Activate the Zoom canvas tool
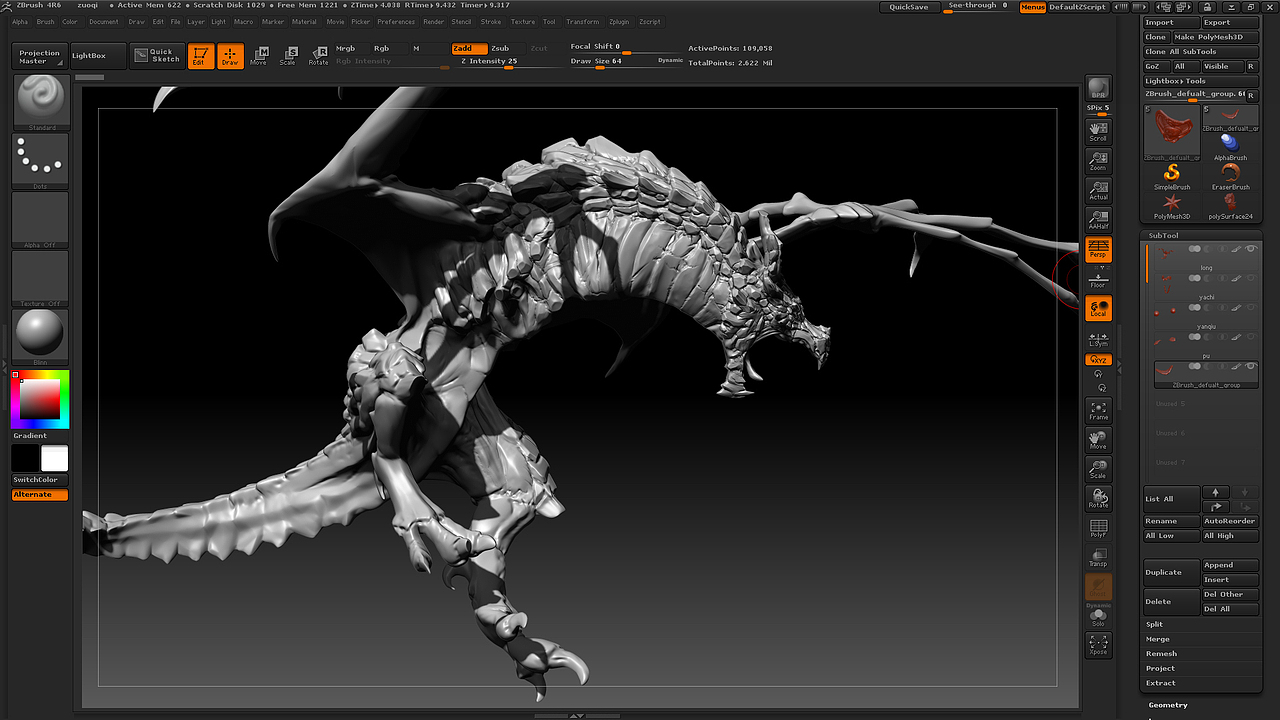Screen dimensions: 1280x720 point(1098,161)
